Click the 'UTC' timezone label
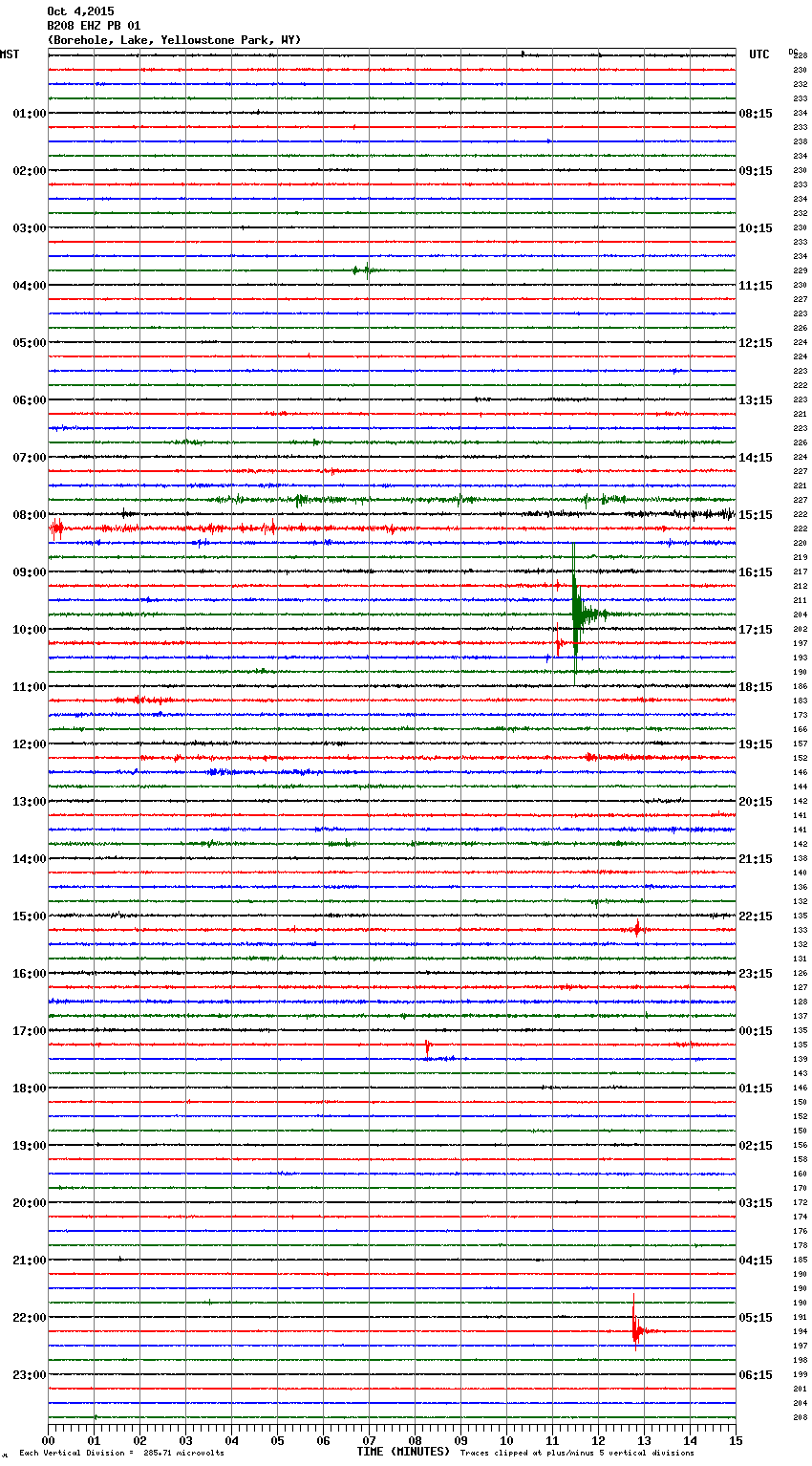 [759, 54]
